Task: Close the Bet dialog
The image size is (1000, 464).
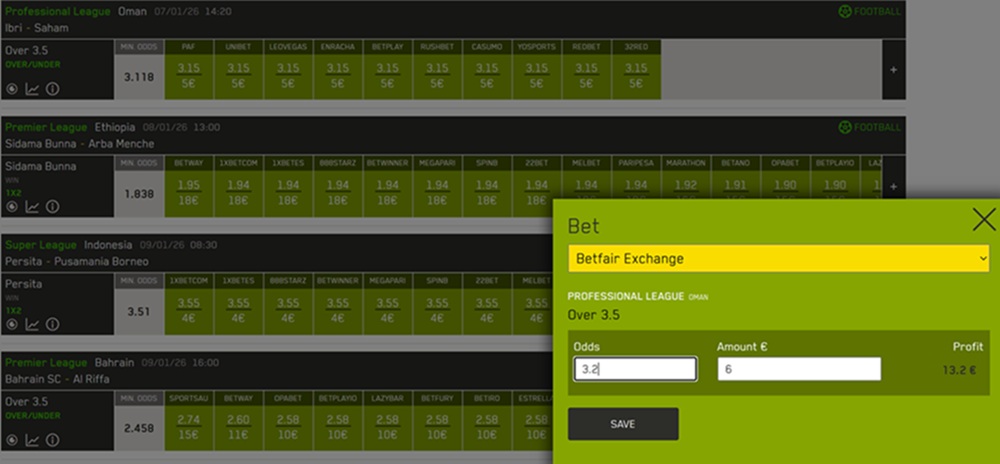Action: click(984, 219)
